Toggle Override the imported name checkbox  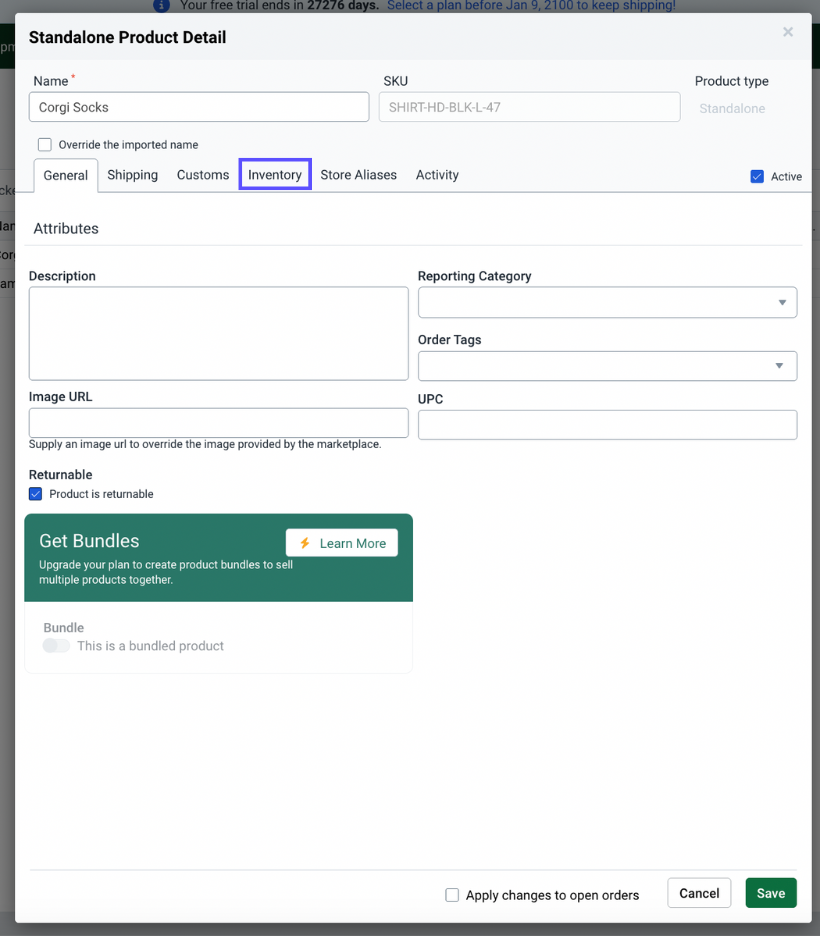tap(45, 144)
